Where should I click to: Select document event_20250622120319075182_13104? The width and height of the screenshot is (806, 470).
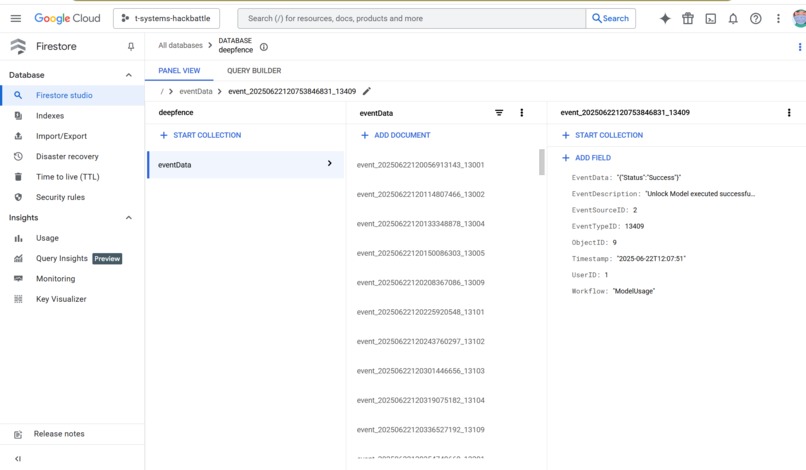pyautogui.click(x=420, y=400)
